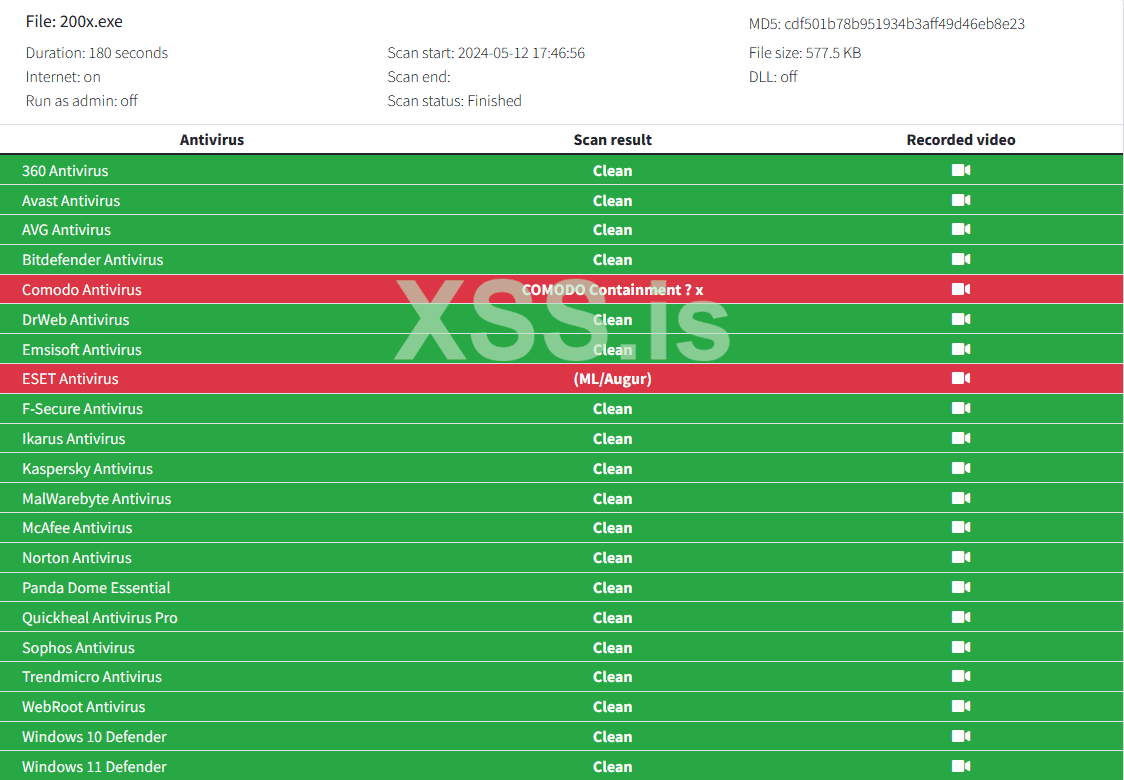Click the WebRoot Antivirus name
The width and height of the screenshot is (1124, 780).
coord(84,707)
